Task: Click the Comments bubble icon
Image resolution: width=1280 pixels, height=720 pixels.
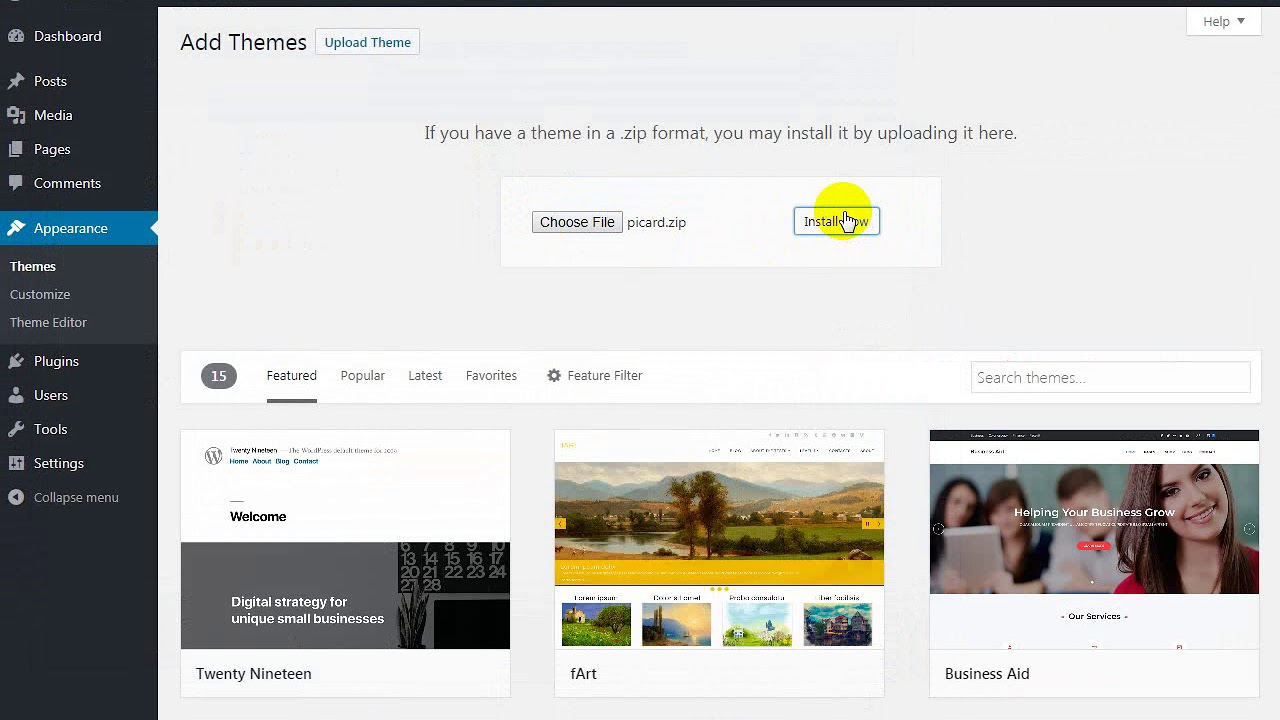Action: click(x=16, y=183)
